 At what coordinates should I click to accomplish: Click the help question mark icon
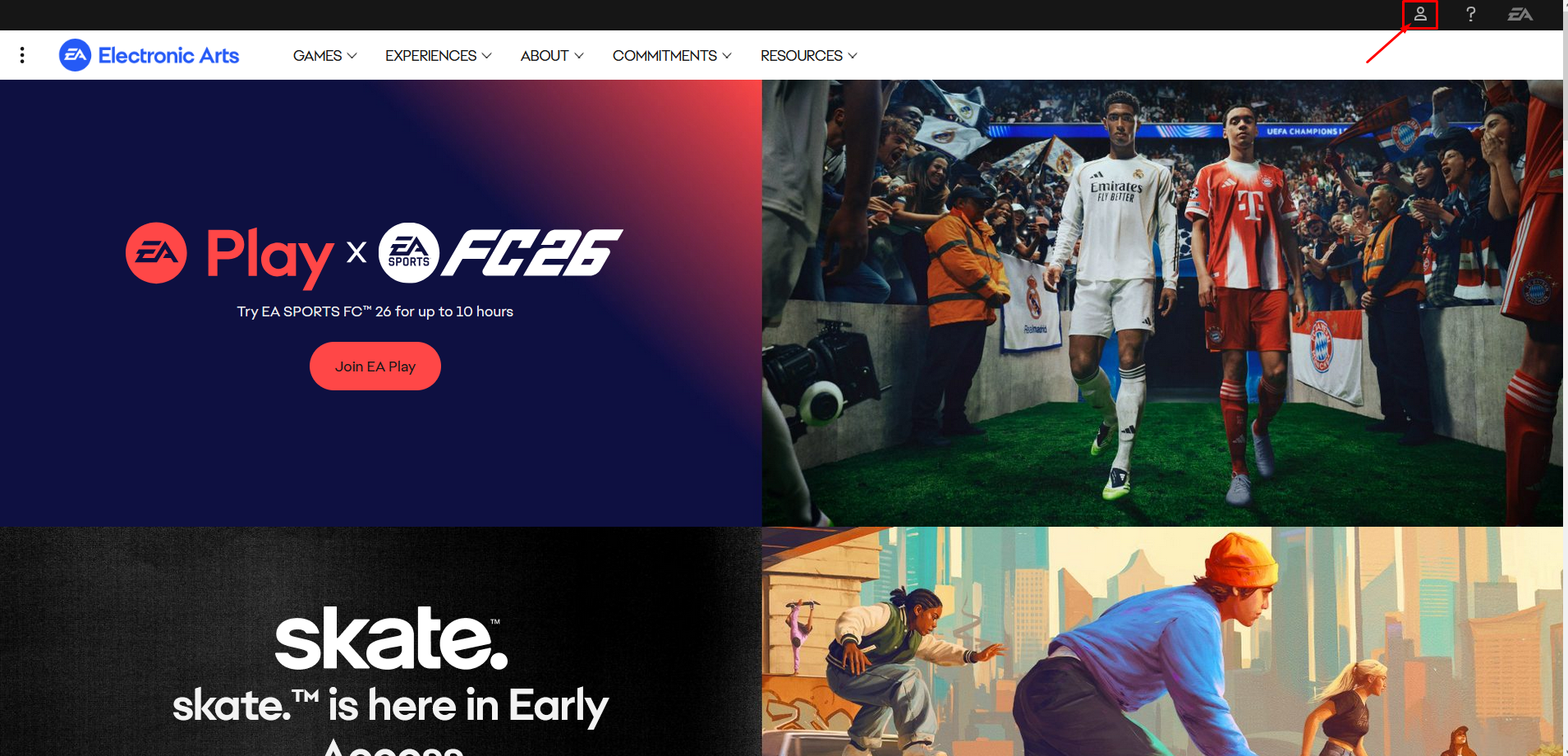click(x=1470, y=14)
